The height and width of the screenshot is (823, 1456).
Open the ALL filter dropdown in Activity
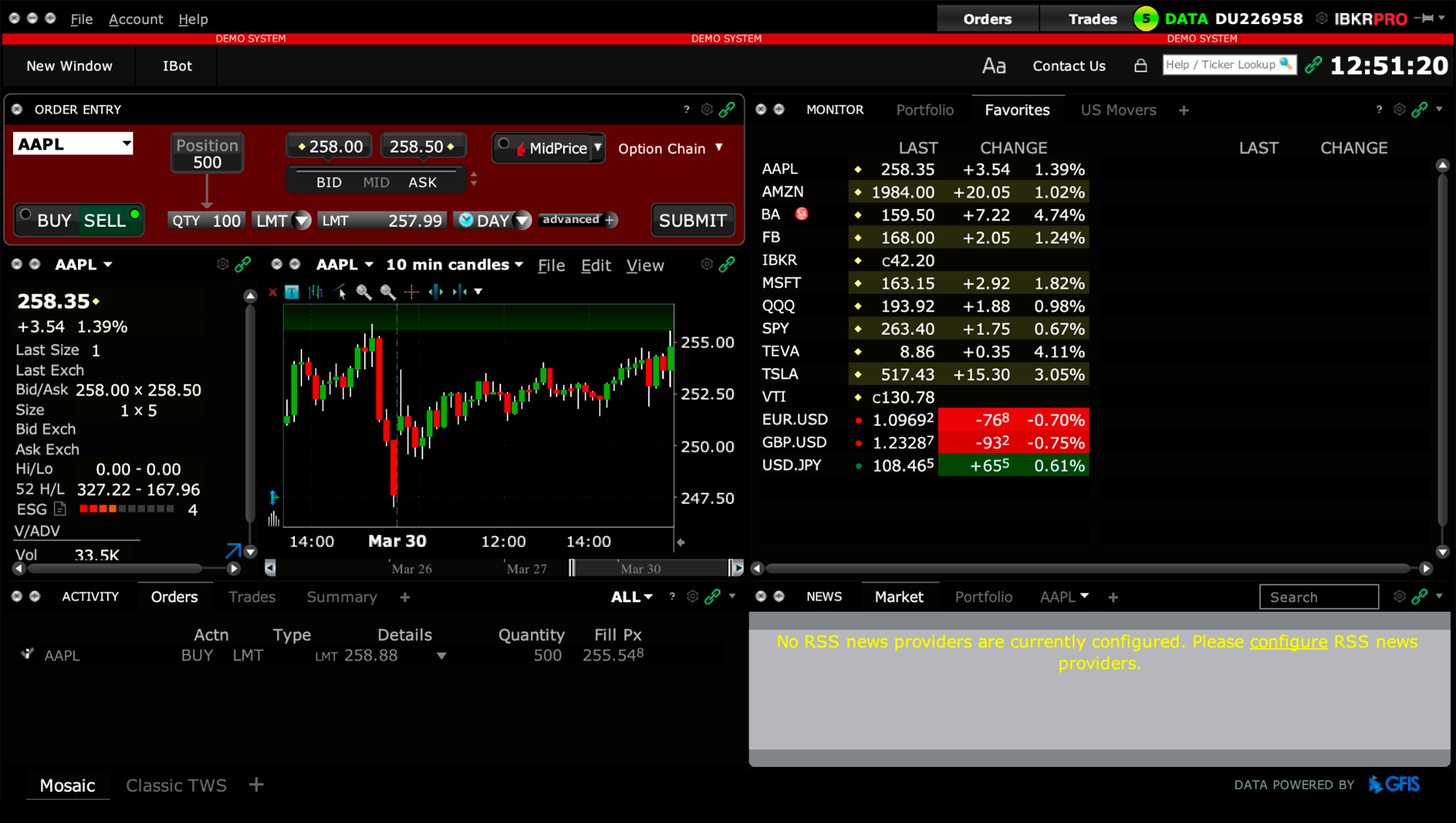pyautogui.click(x=631, y=596)
